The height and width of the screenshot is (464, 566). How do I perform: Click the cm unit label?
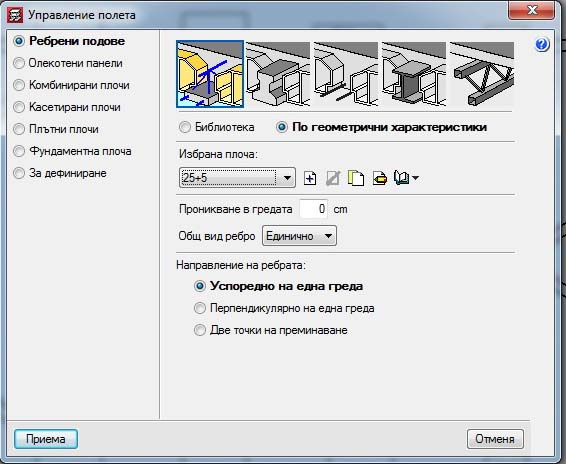tap(340, 209)
